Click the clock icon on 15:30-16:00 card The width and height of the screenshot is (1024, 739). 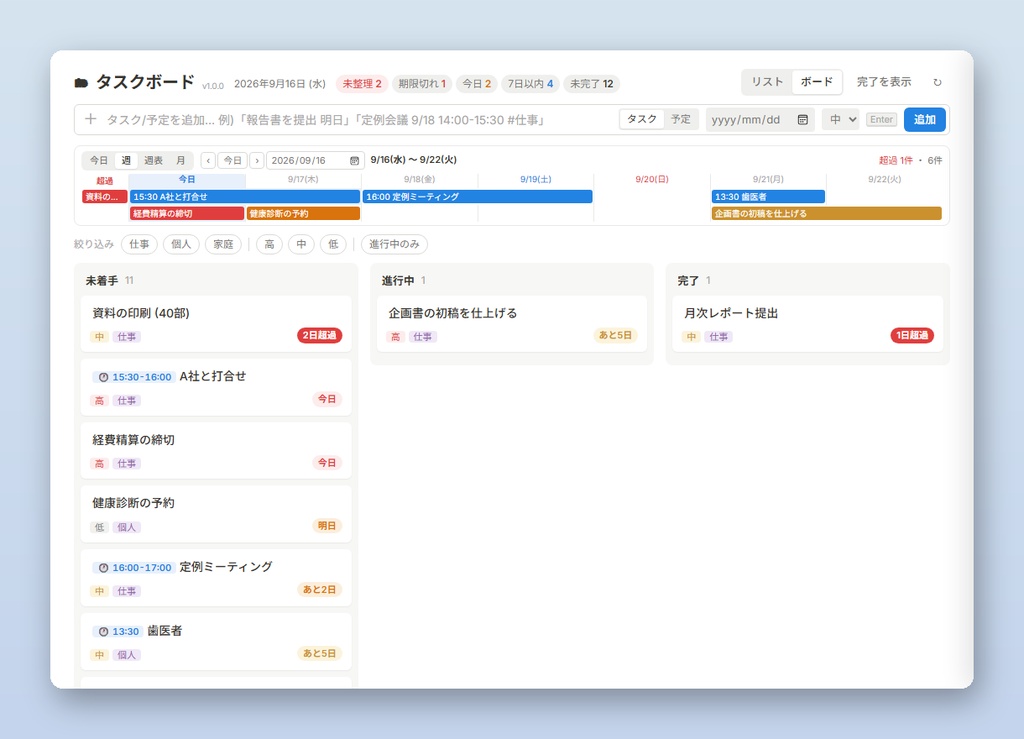click(103, 377)
